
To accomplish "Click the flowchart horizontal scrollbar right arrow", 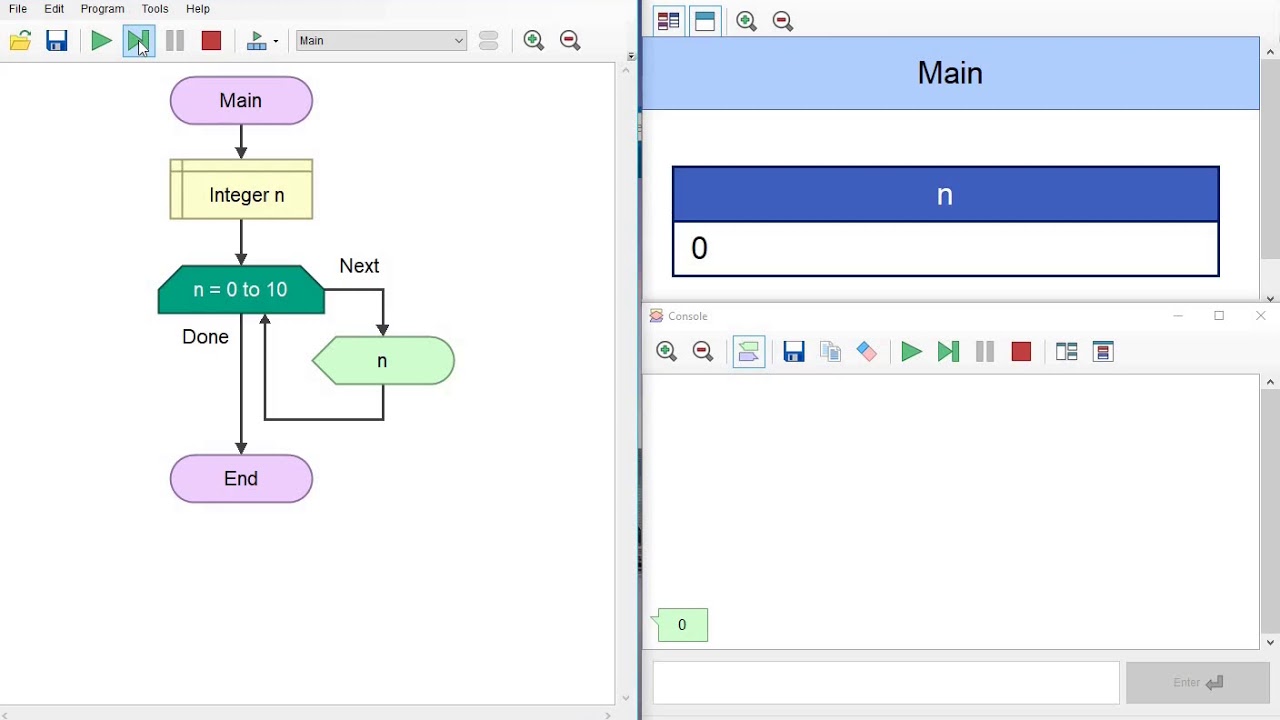I will click(606, 714).
